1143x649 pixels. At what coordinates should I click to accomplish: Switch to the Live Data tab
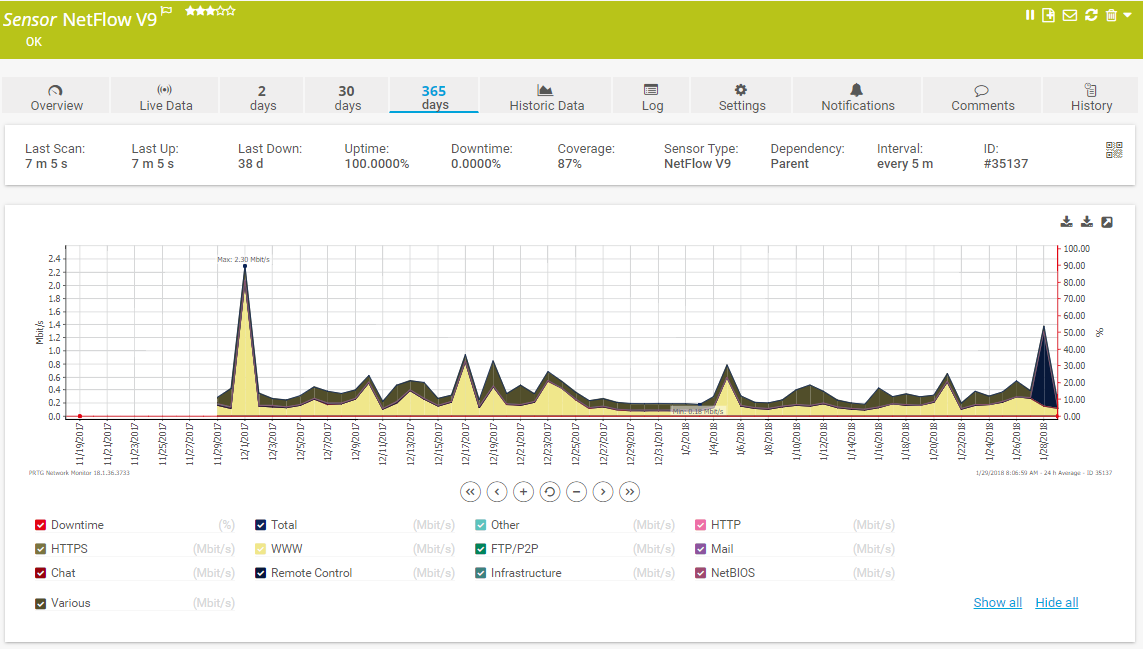[165, 96]
